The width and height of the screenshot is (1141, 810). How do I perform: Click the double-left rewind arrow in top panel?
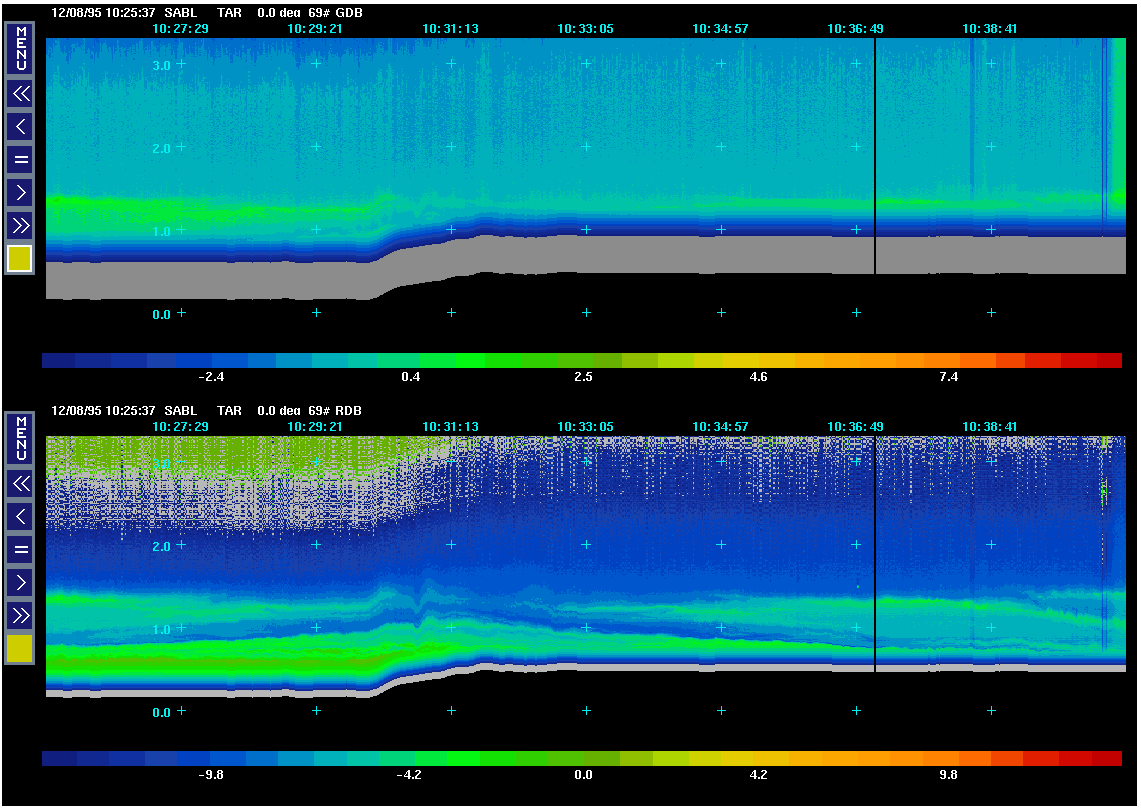point(20,94)
